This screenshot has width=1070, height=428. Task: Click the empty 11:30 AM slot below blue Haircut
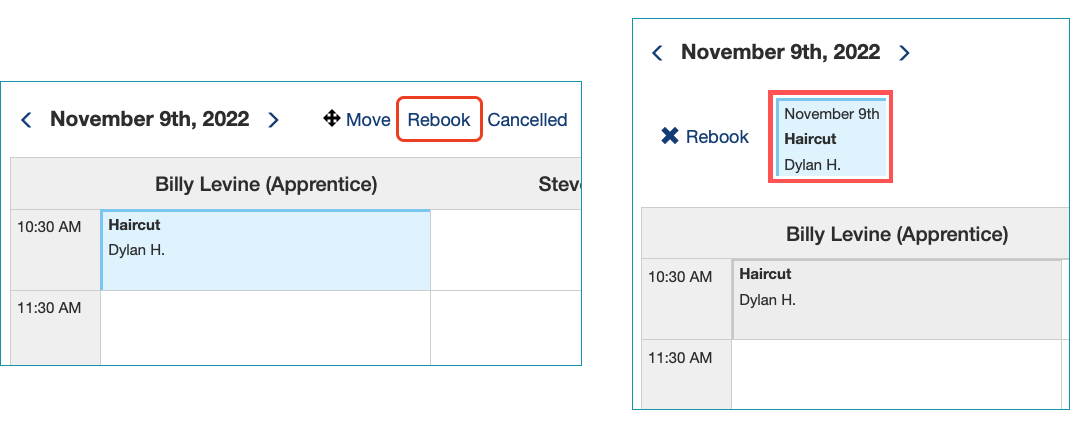click(265, 328)
